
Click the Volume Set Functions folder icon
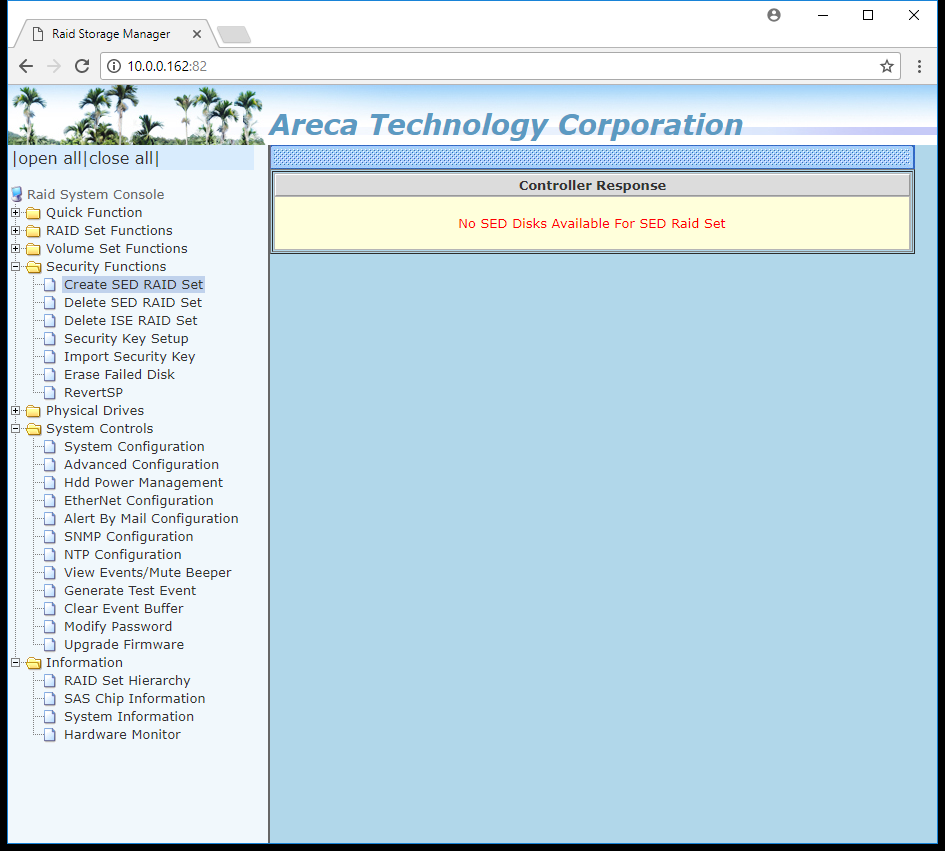34,249
